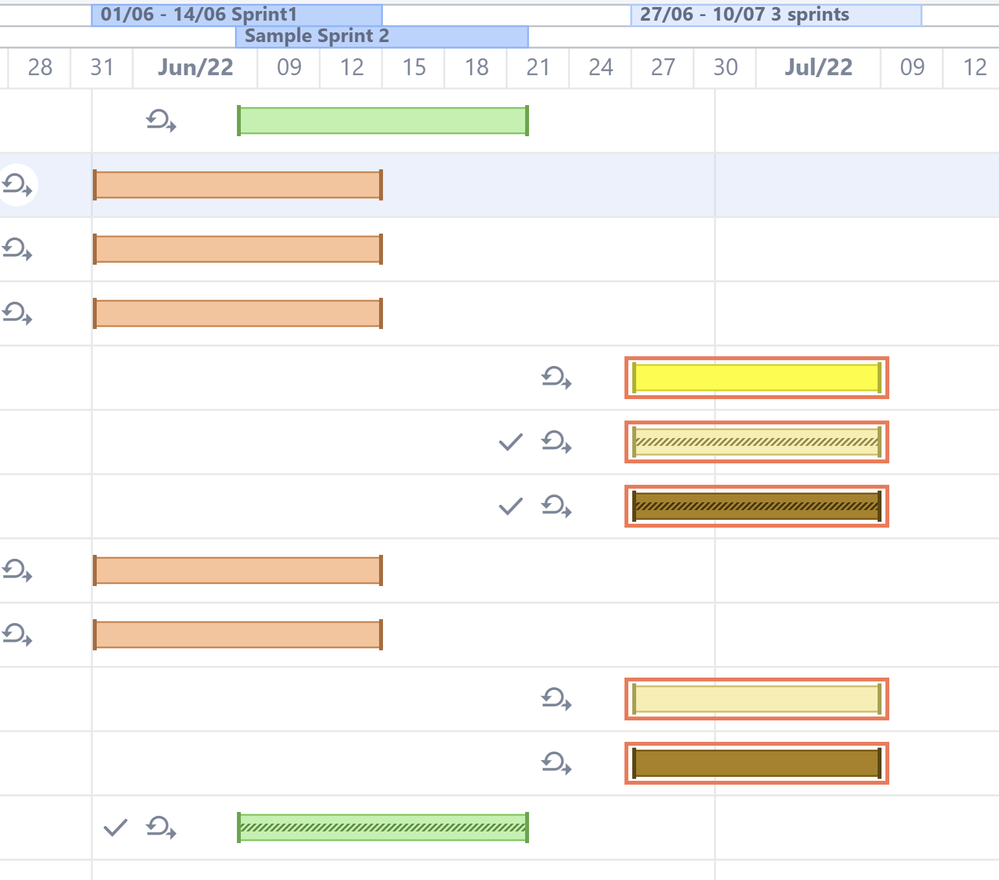Click the first orange task bar
This screenshot has height=880, width=999.
[x=237, y=184]
